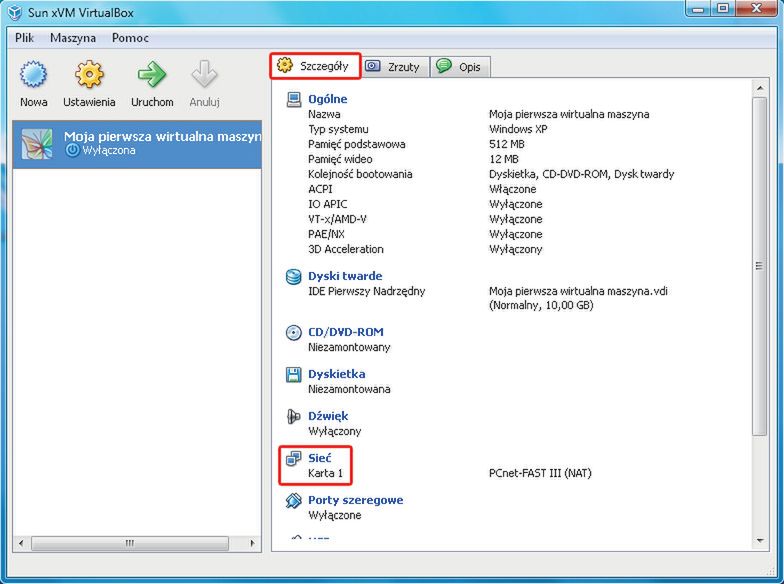The image size is (784, 584).
Task: Click the '12 MB' video memory value
Action: (x=504, y=159)
